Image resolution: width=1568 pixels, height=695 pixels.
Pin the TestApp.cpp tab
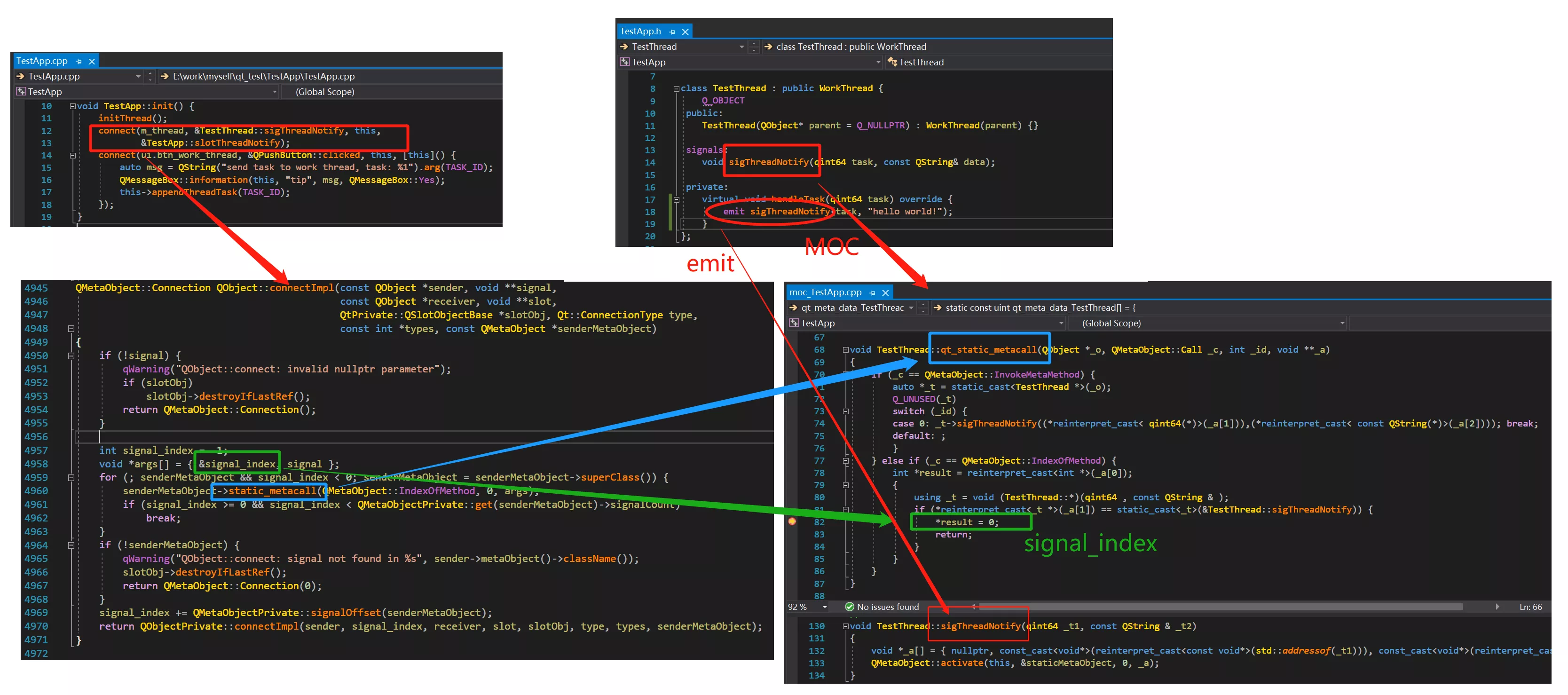[x=79, y=62]
